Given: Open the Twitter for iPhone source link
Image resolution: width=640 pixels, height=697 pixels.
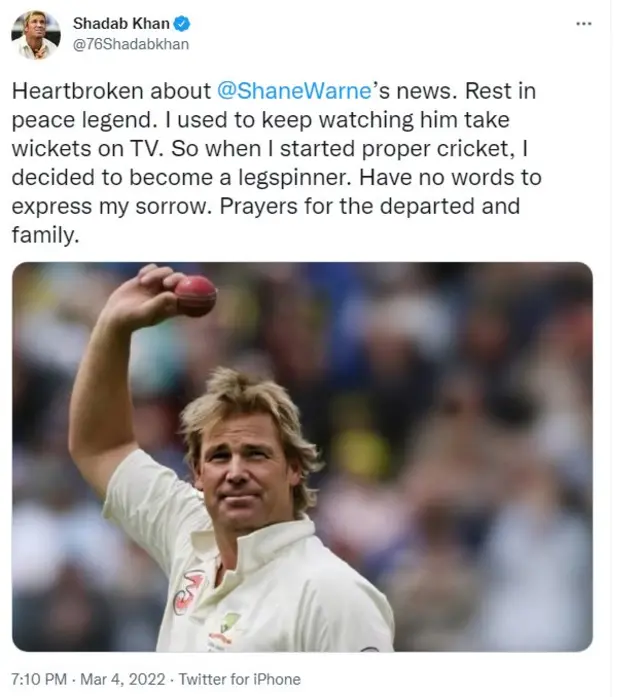Looking at the screenshot, I should (240, 679).
